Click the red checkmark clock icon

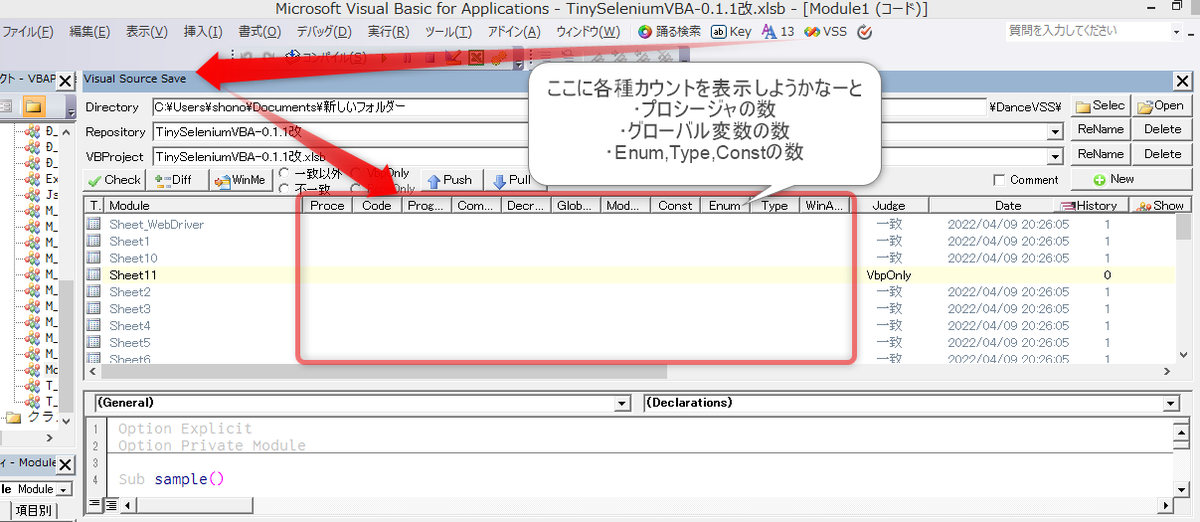tap(865, 31)
